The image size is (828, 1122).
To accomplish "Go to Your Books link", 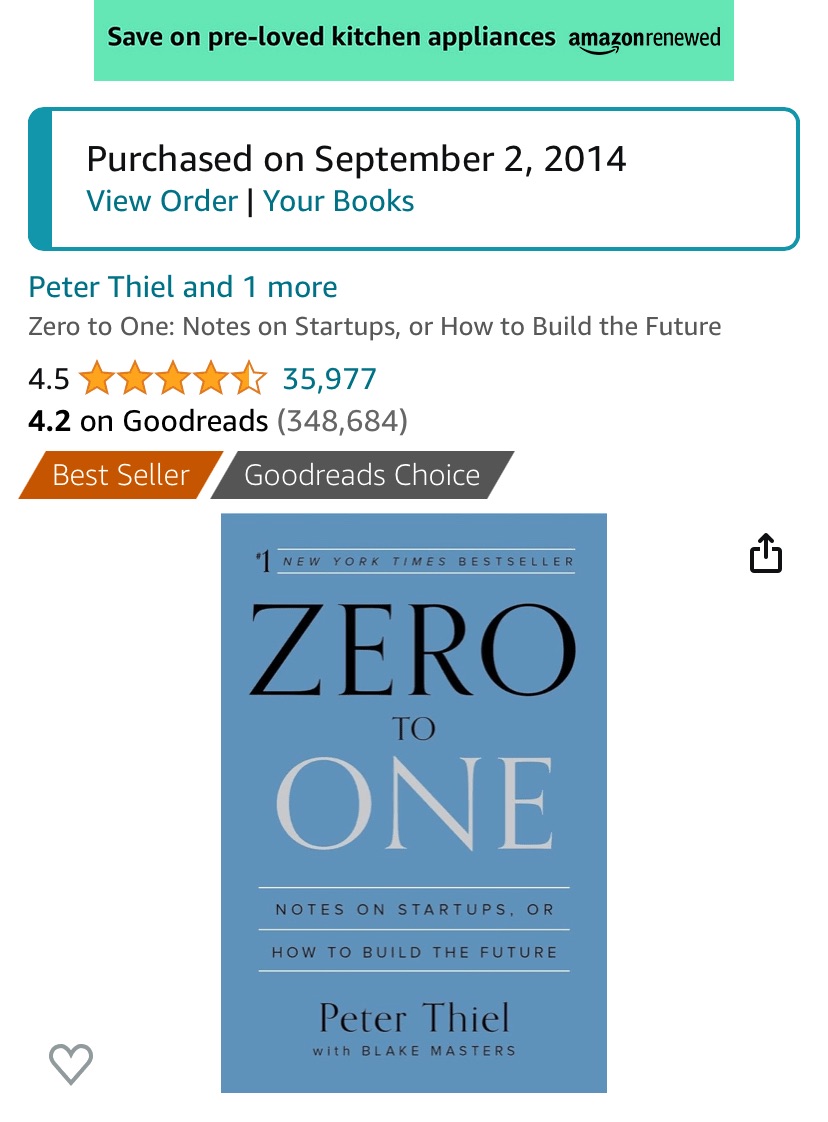I will [339, 201].
